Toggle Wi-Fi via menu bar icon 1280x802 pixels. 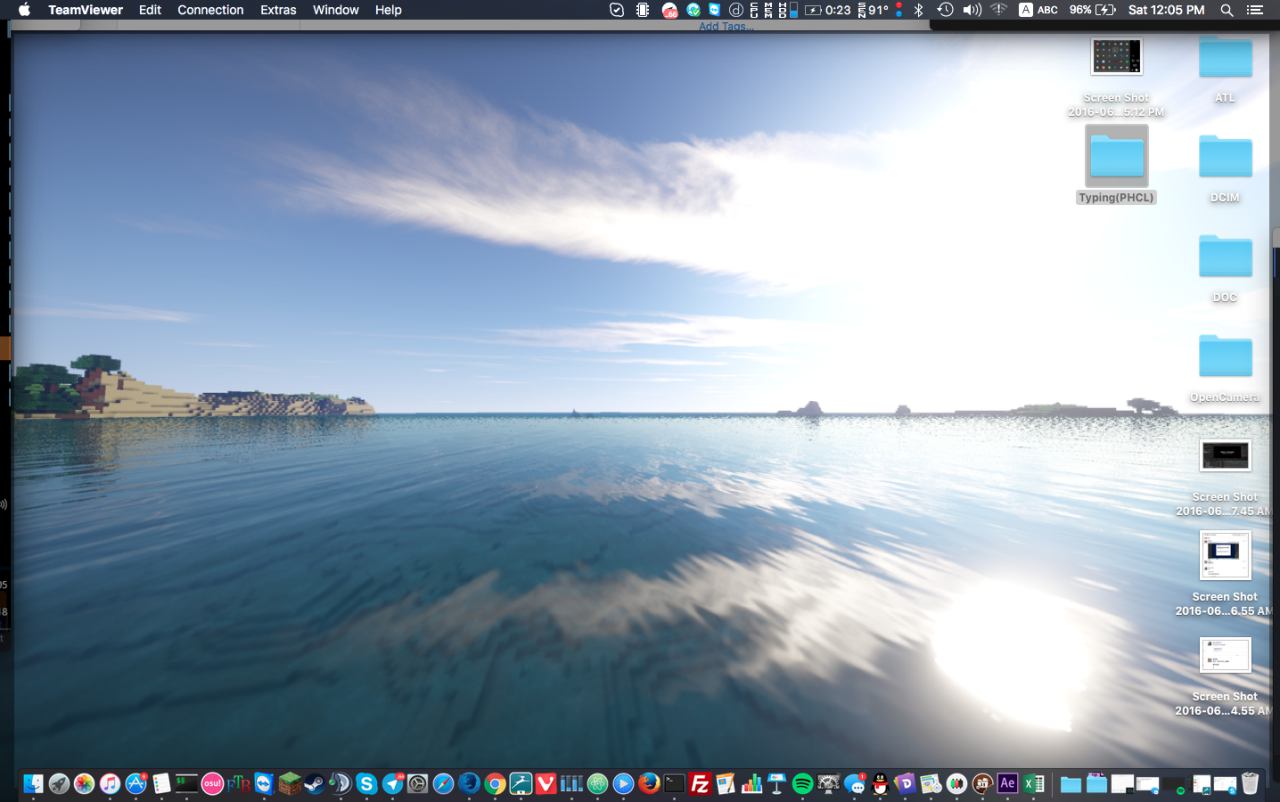pyautogui.click(x=998, y=10)
